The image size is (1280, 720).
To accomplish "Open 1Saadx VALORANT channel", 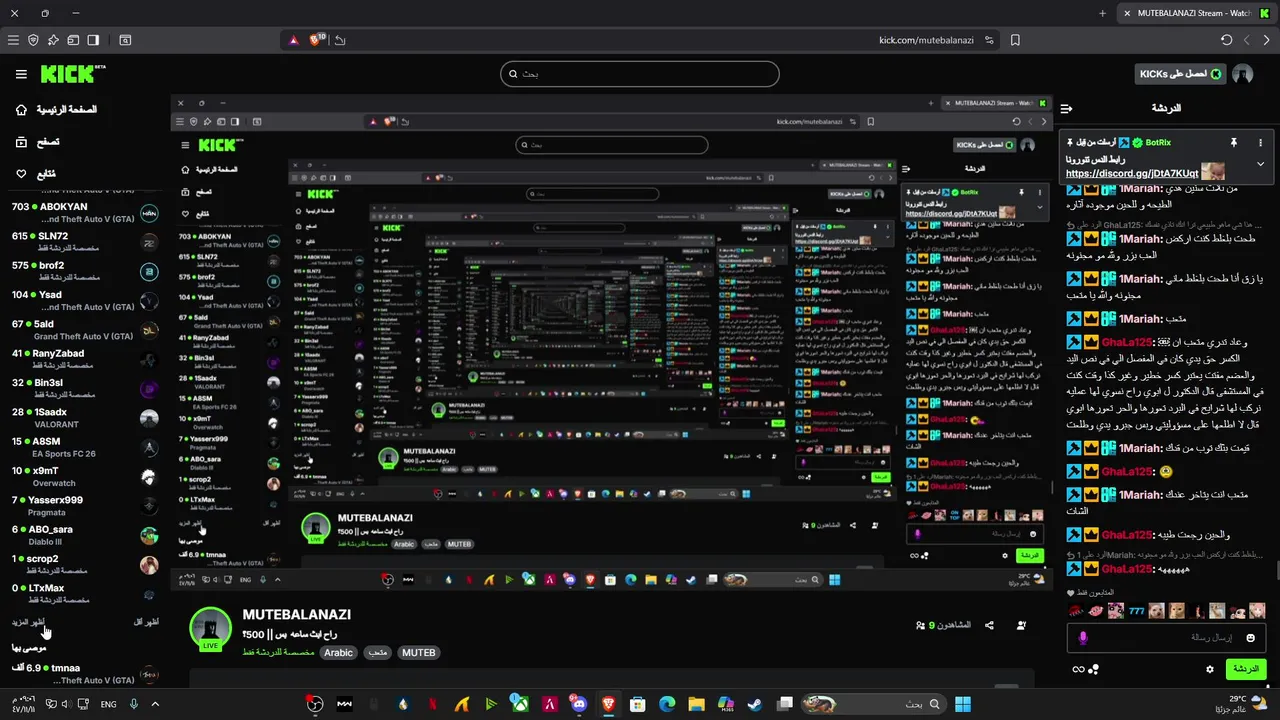I will click(85, 418).
